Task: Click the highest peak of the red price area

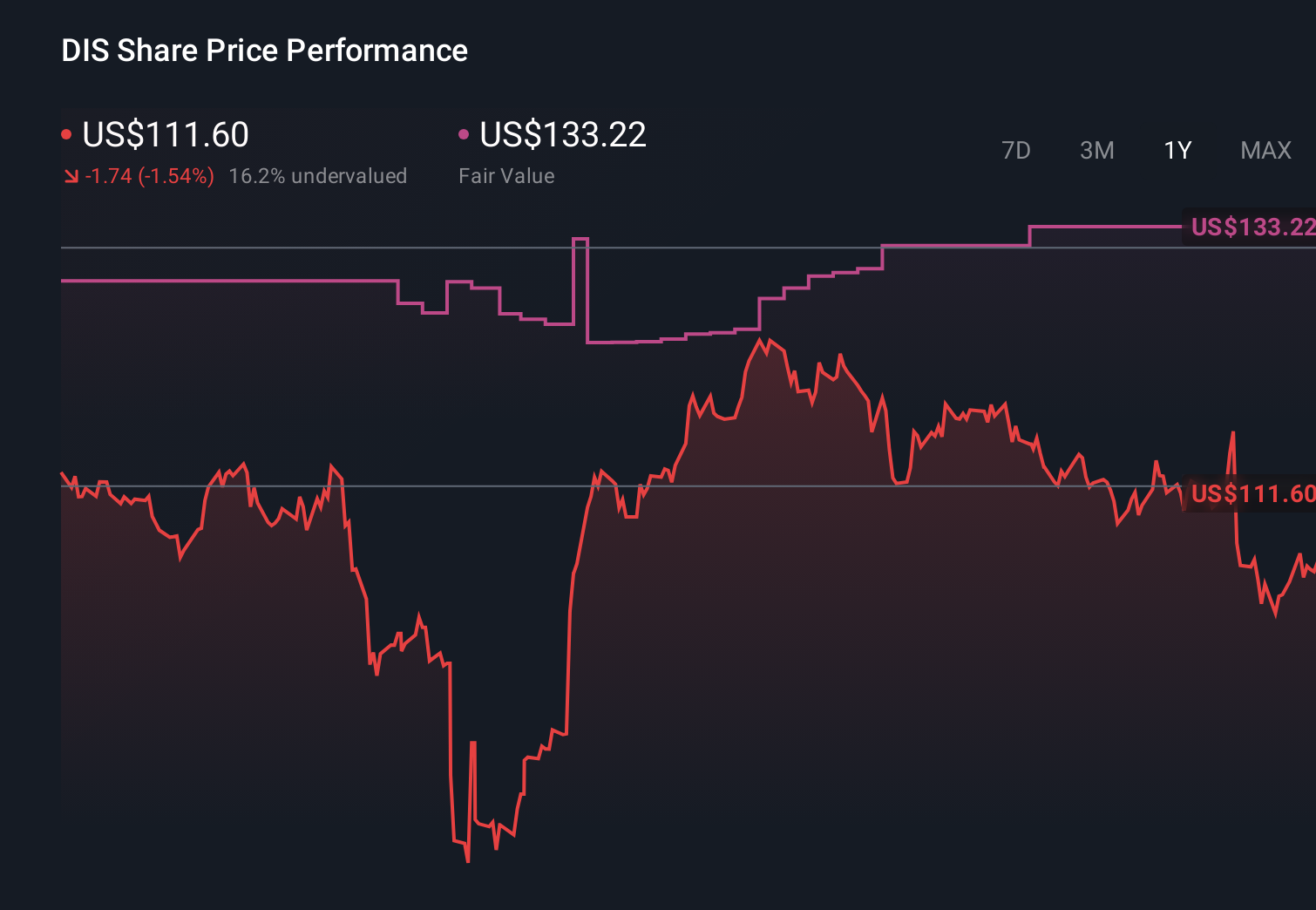Action: click(x=762, y=337)
